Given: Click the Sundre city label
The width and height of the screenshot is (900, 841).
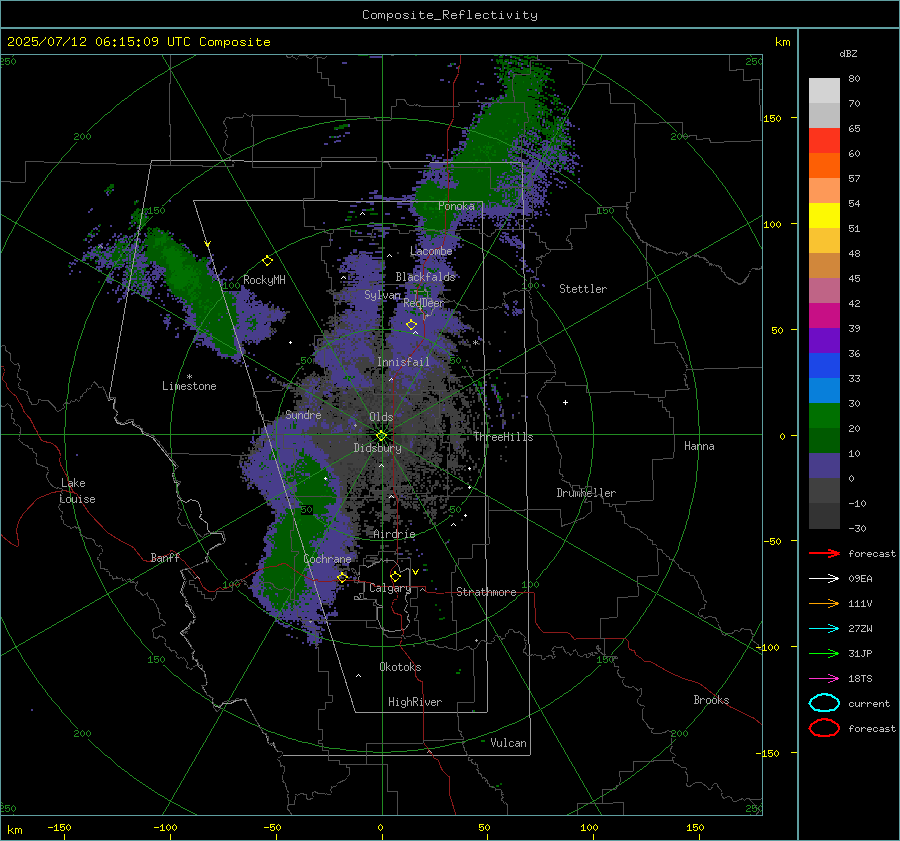Looking at the screenshot, I should click(x=303, y=415).
